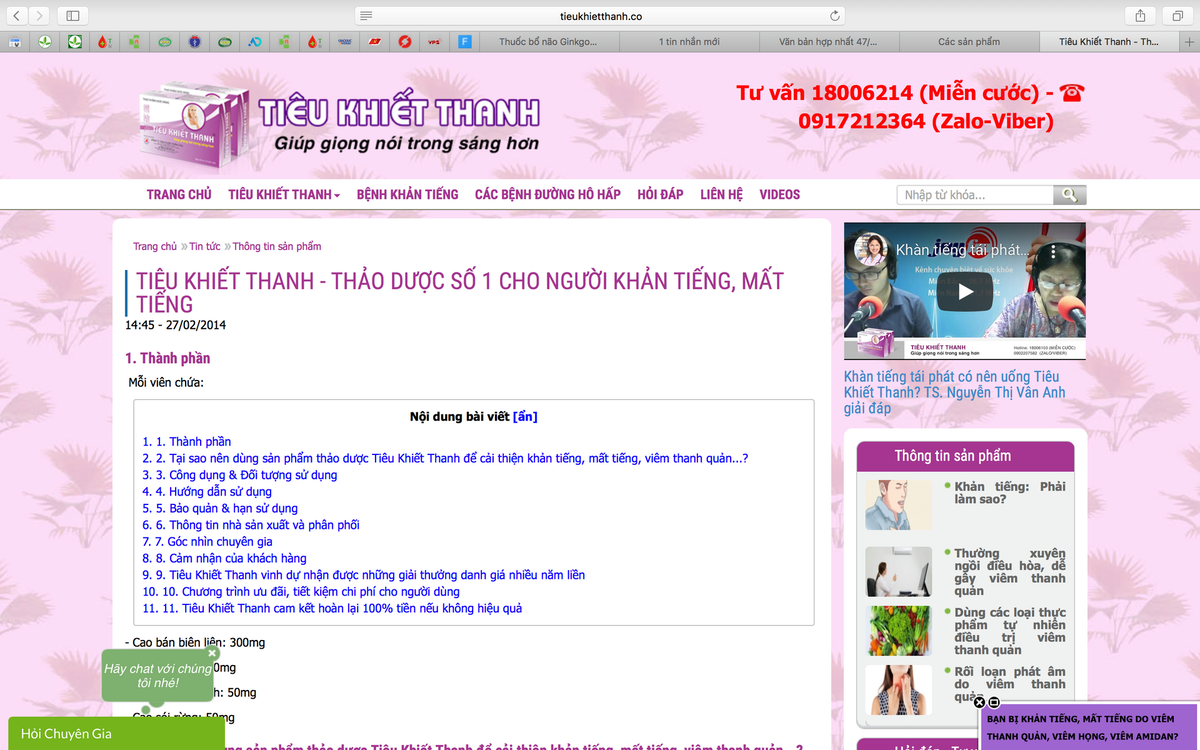Click the video channel avatar icon
Image resolution: width=1200 pixels, height=750 pixels.
pos(872,249)
